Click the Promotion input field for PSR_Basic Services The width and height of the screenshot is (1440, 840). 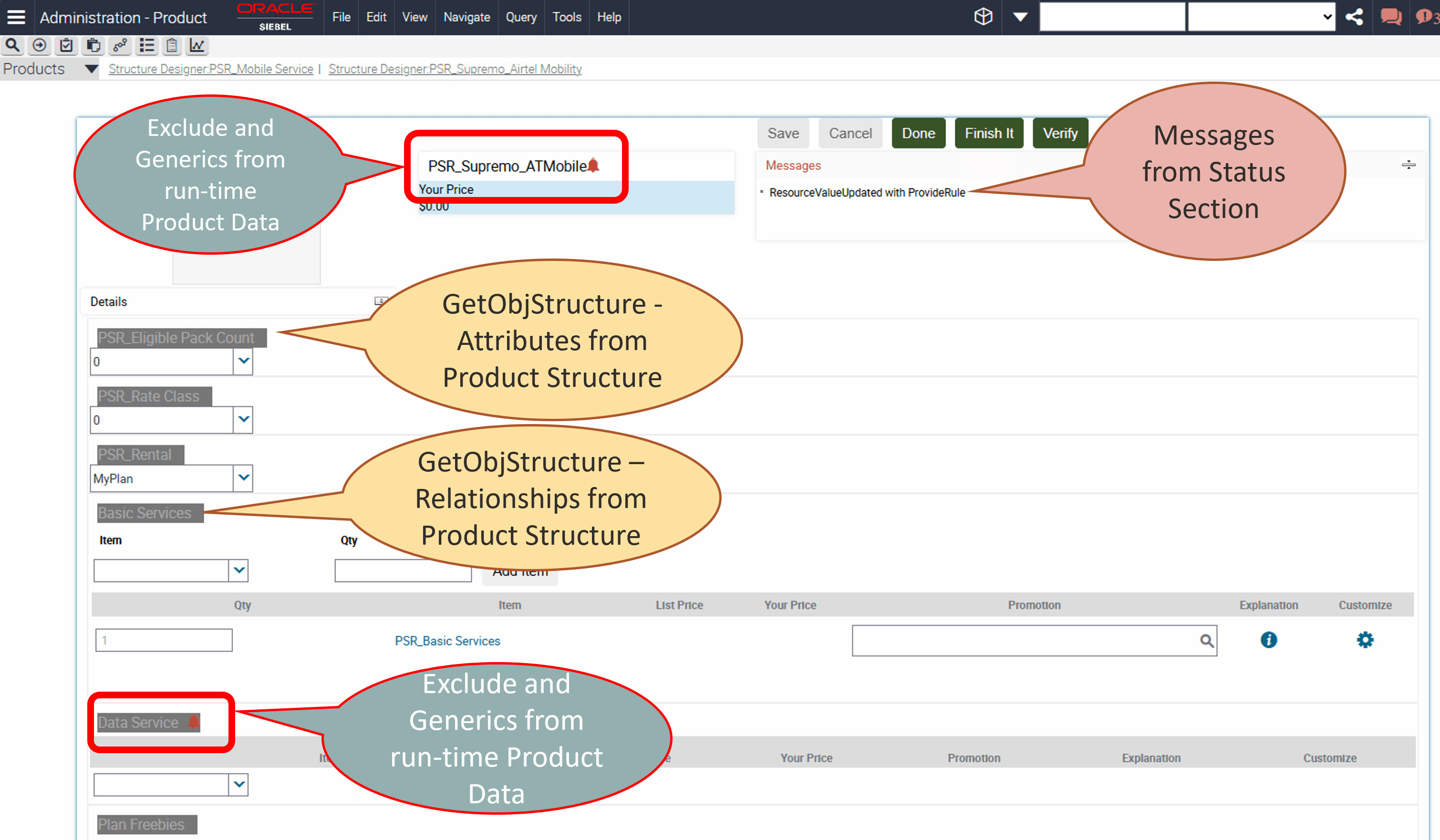[1034, 641]
